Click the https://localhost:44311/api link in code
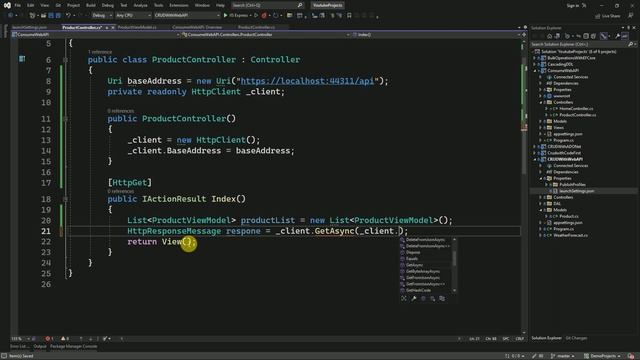The height and width of the screenshot is (360, 640). [307, 81]
